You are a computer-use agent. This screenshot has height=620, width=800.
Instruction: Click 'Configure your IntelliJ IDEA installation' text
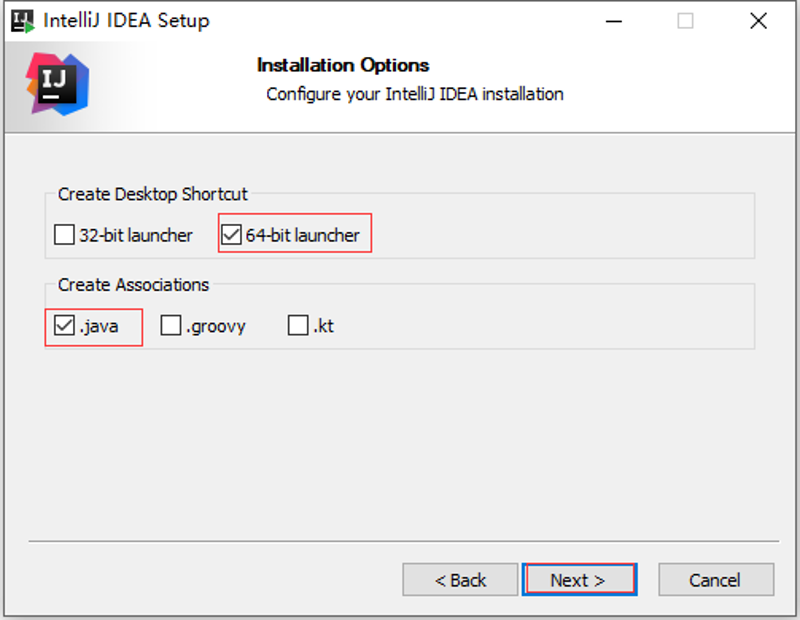415,94
